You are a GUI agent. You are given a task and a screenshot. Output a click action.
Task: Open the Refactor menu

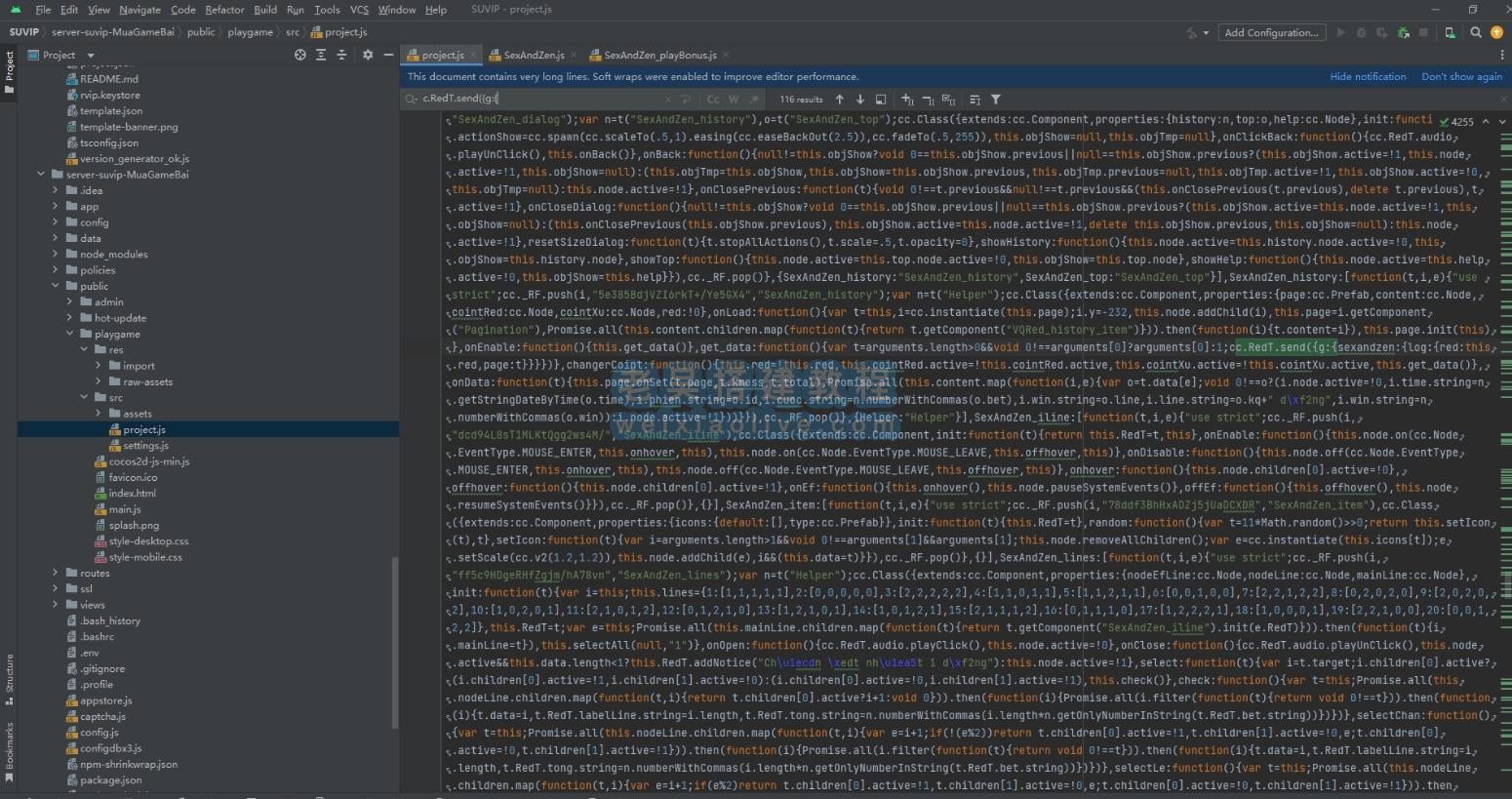224,10
